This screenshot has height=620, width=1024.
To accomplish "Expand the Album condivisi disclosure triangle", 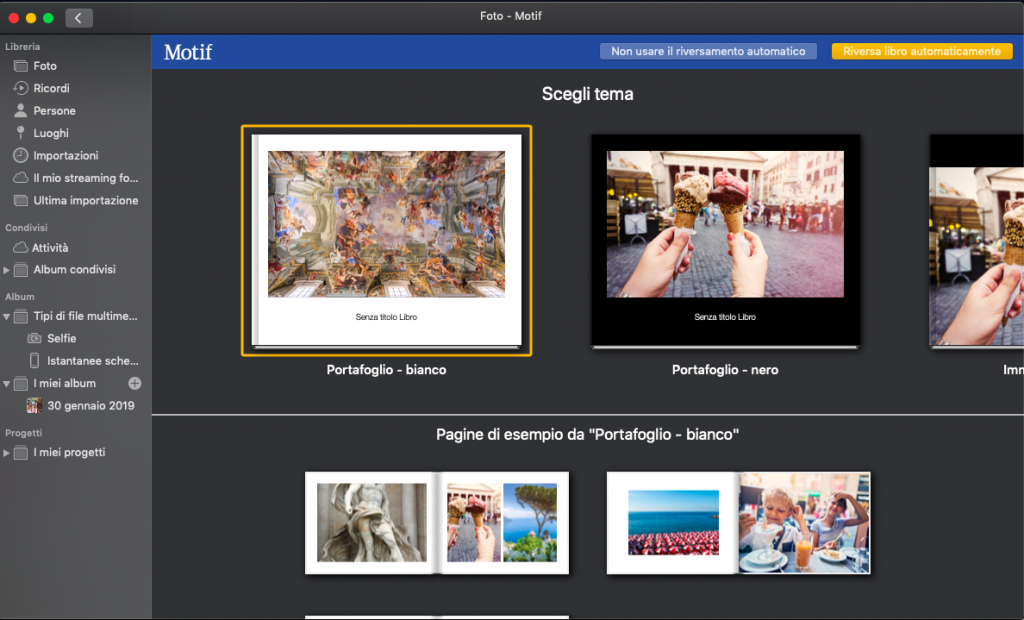I will coord(7,270).
